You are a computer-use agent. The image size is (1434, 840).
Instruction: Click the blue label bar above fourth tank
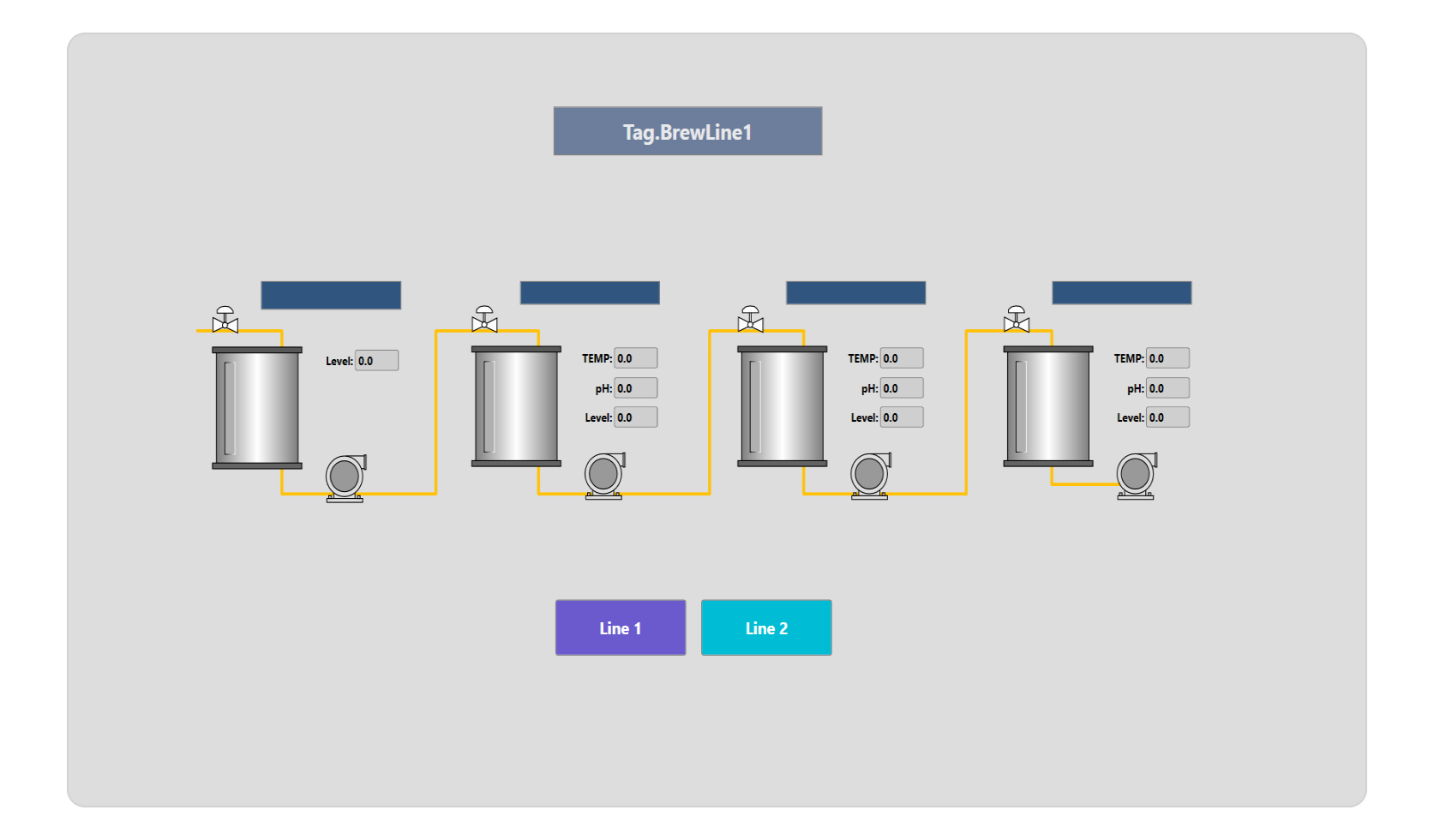click(x=1122, y=293)
